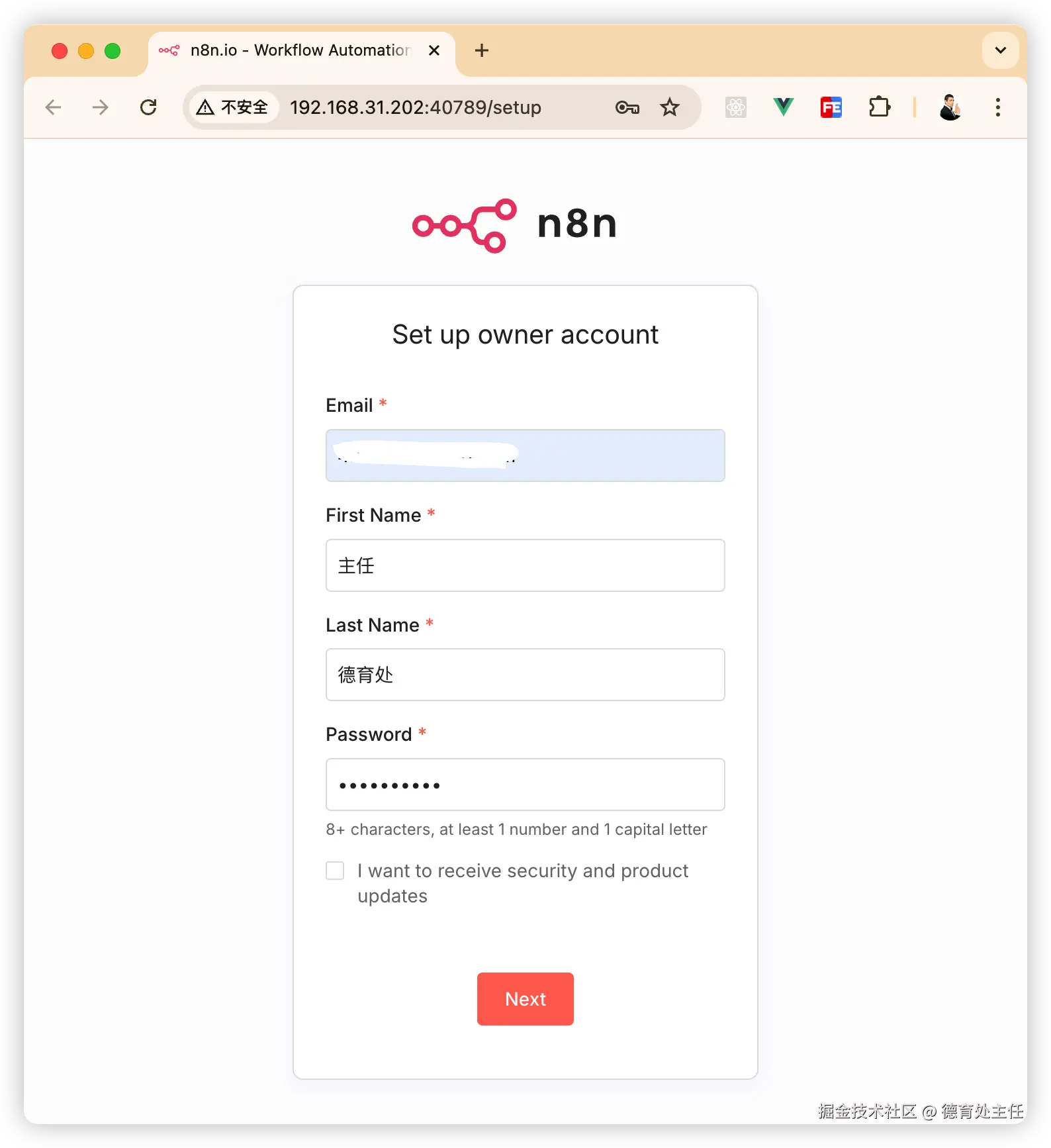The image size is (1051, 1148).
Task: Focus the Password input field
Action: point(525,785)
